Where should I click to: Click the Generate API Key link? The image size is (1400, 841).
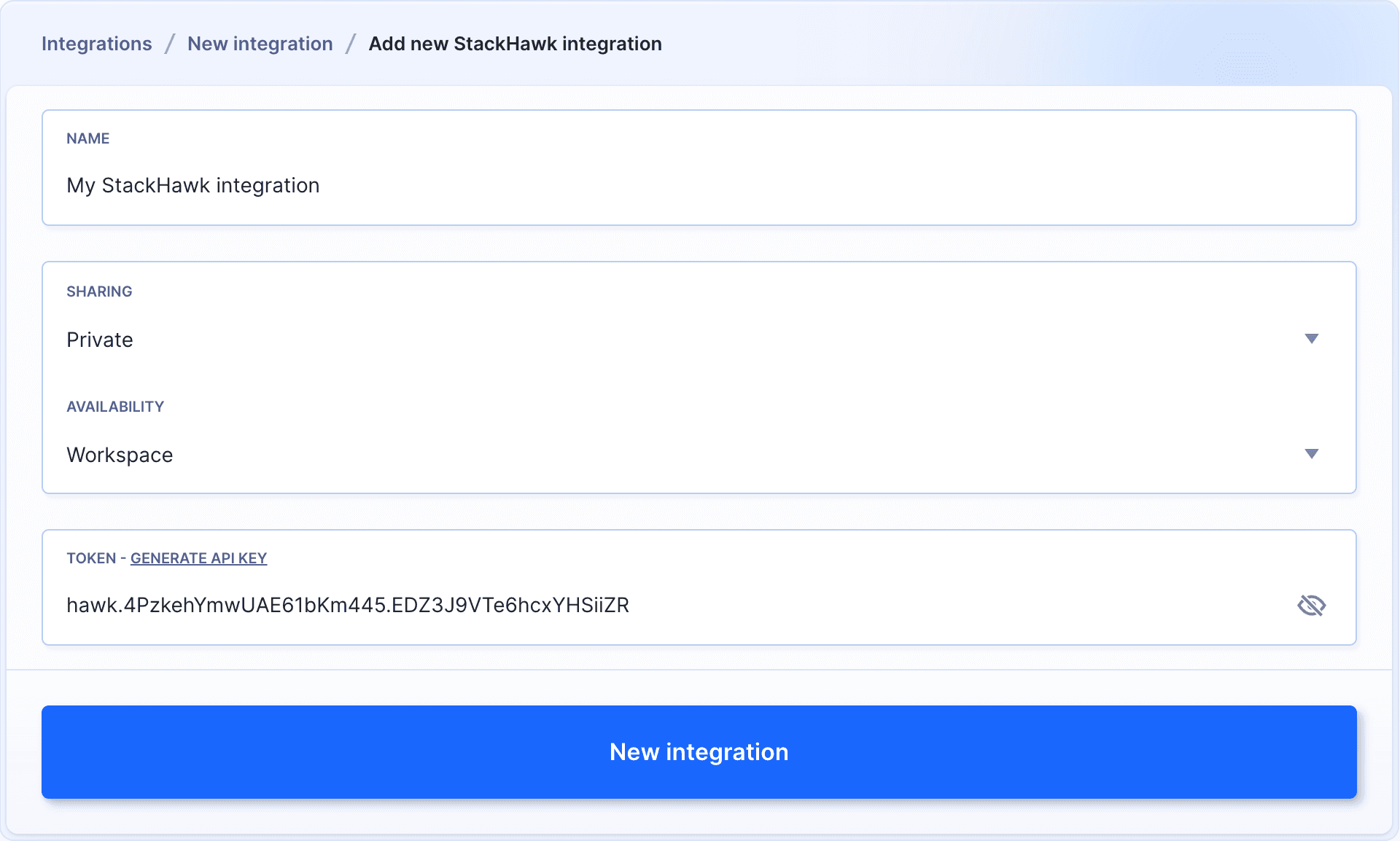[x=198, y=558]
